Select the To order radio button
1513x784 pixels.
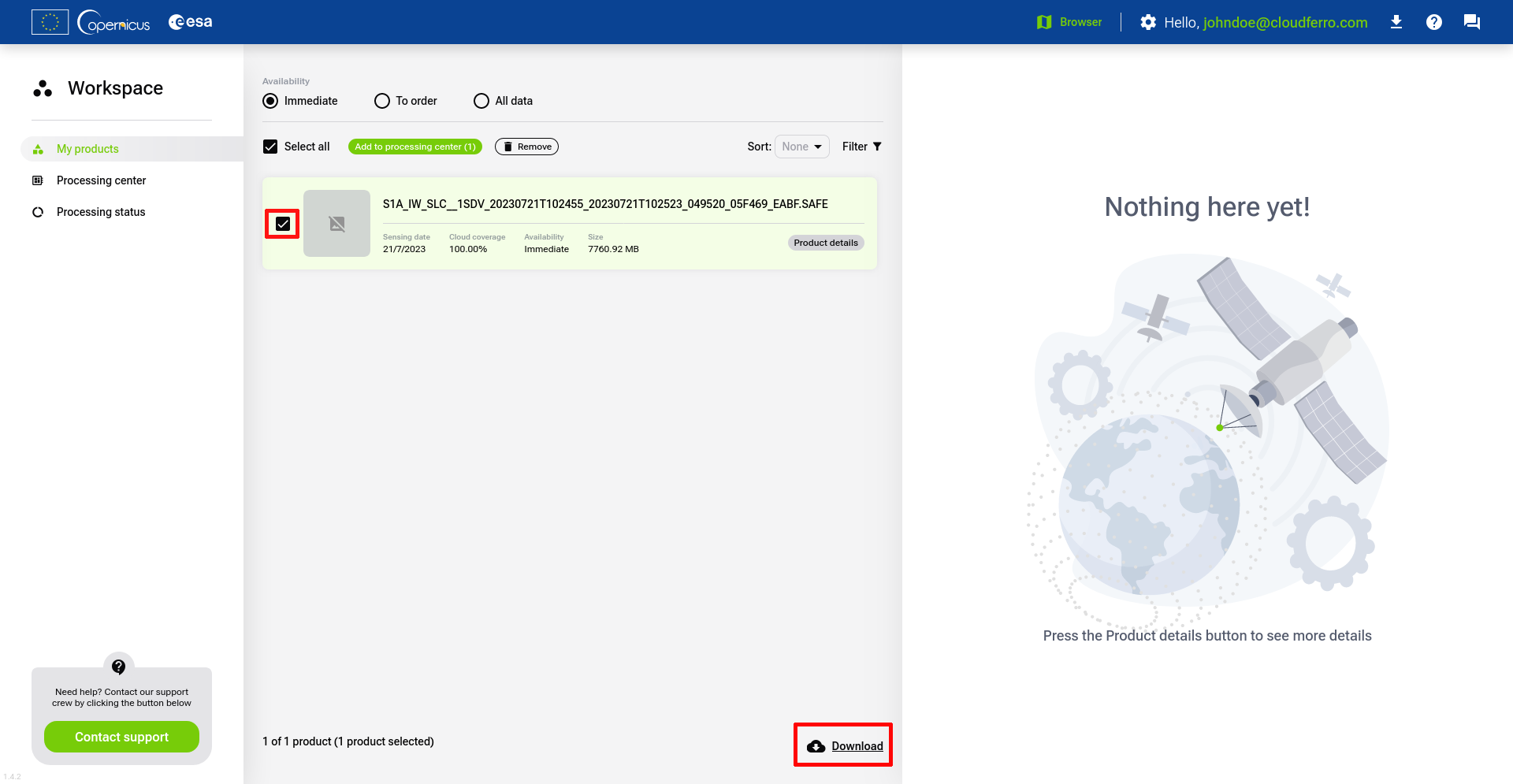click(382, 101)
